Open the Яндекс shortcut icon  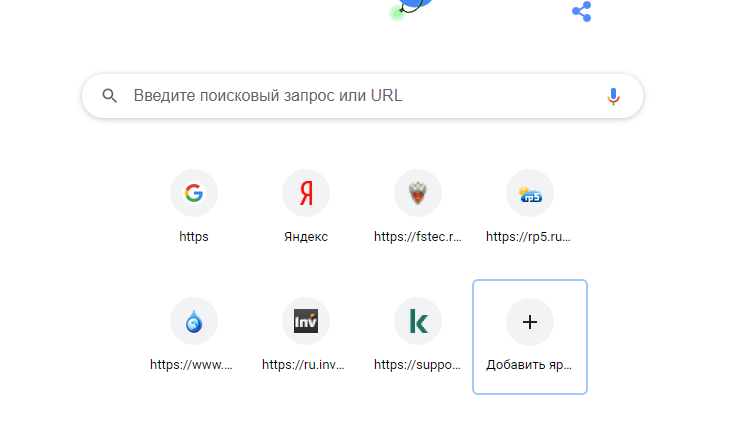tap(306, 193)
